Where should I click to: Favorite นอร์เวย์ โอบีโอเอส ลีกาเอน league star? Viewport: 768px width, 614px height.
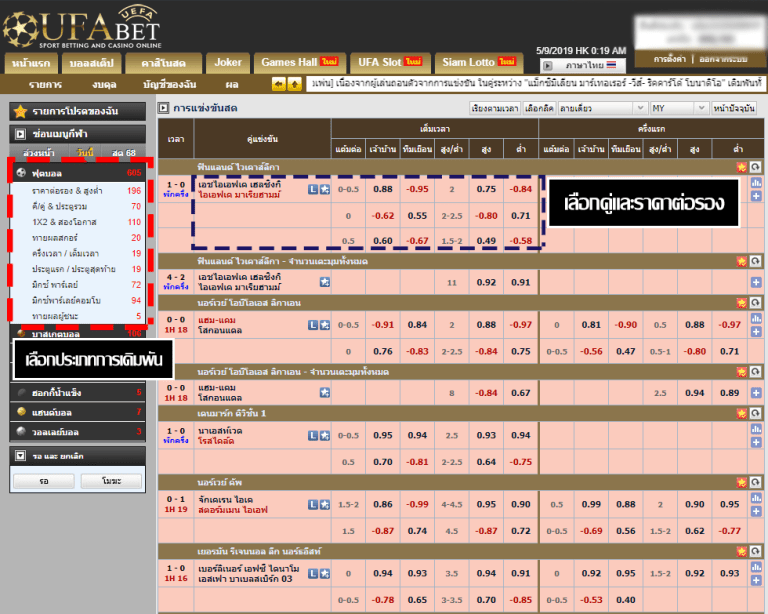click(742, 303)
